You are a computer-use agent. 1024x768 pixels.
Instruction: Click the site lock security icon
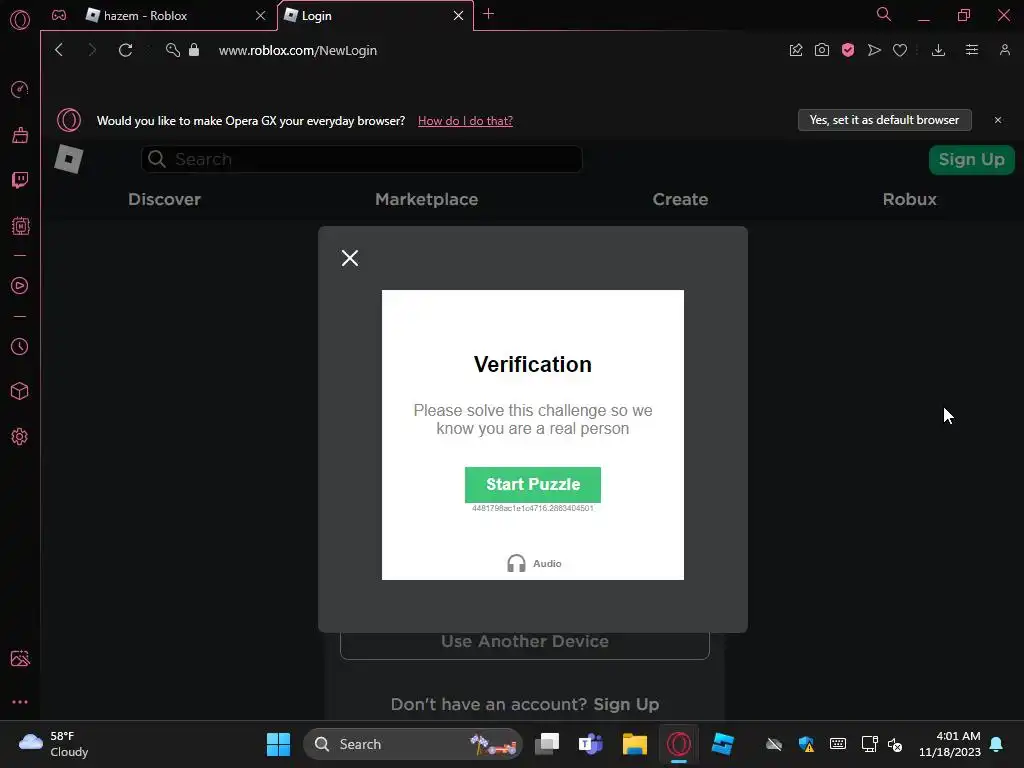[x=194, y=50]
